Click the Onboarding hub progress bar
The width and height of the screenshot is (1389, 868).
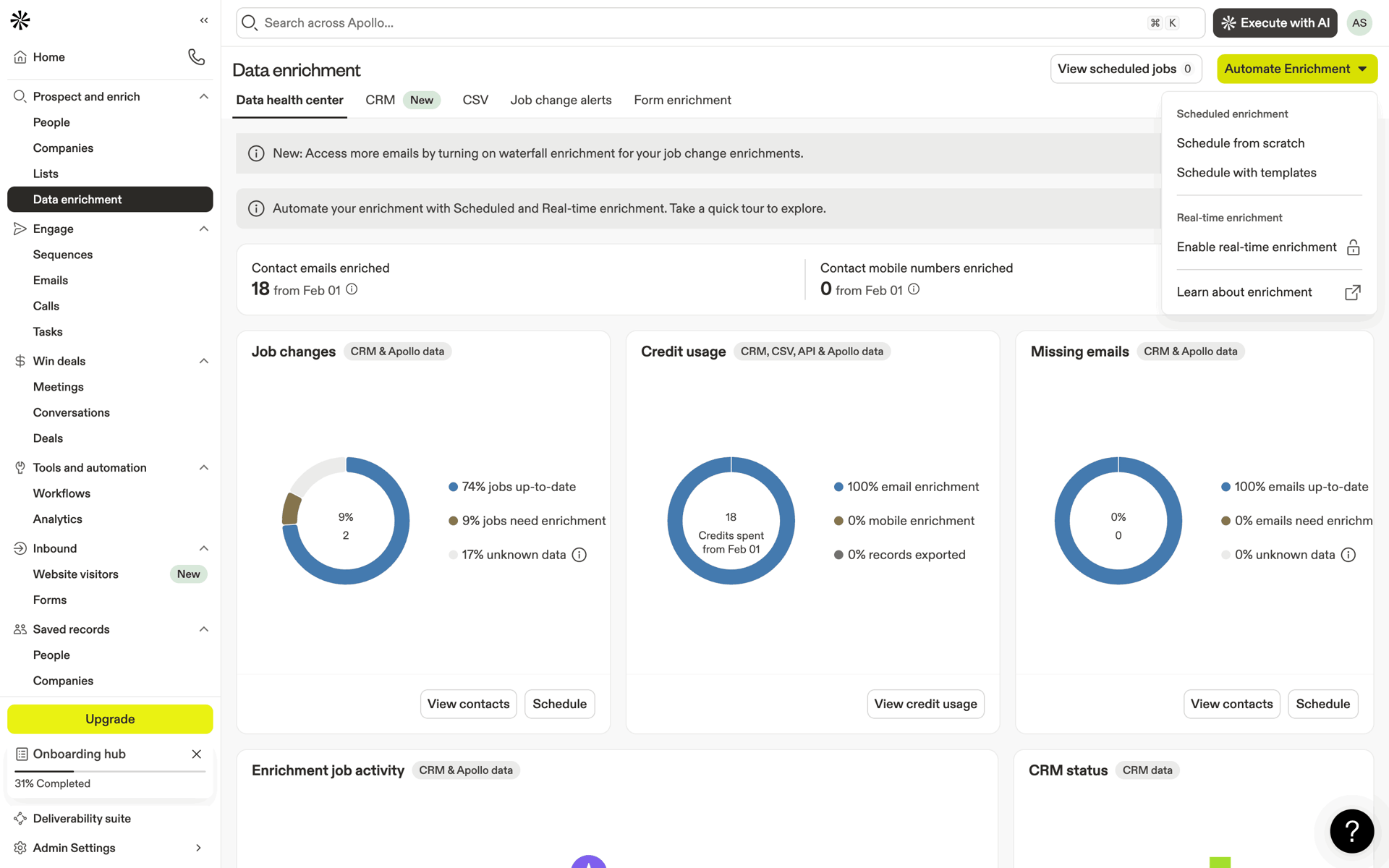pyautogui.click(x=110, y=772)
